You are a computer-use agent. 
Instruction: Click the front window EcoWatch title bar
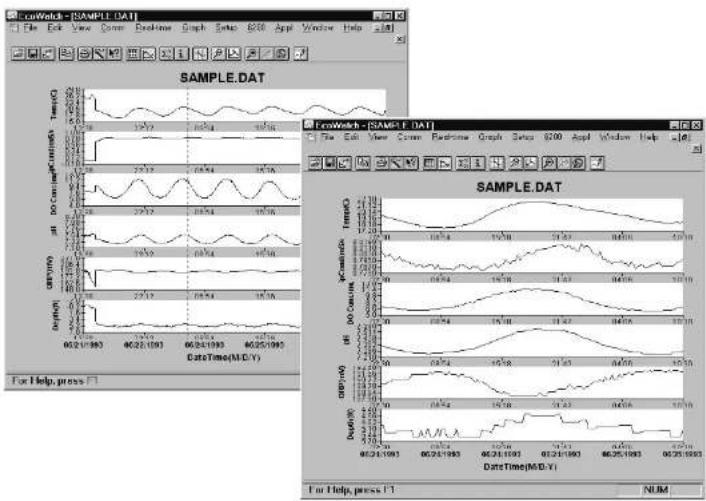coord(503,125)
